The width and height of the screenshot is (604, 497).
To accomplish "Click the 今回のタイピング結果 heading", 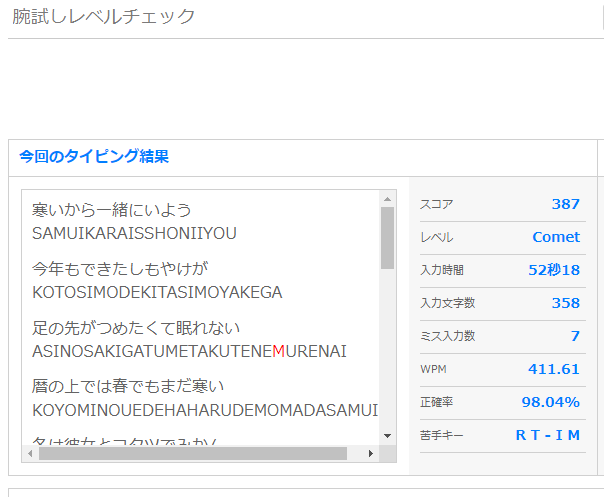I will tap(94, 157).
